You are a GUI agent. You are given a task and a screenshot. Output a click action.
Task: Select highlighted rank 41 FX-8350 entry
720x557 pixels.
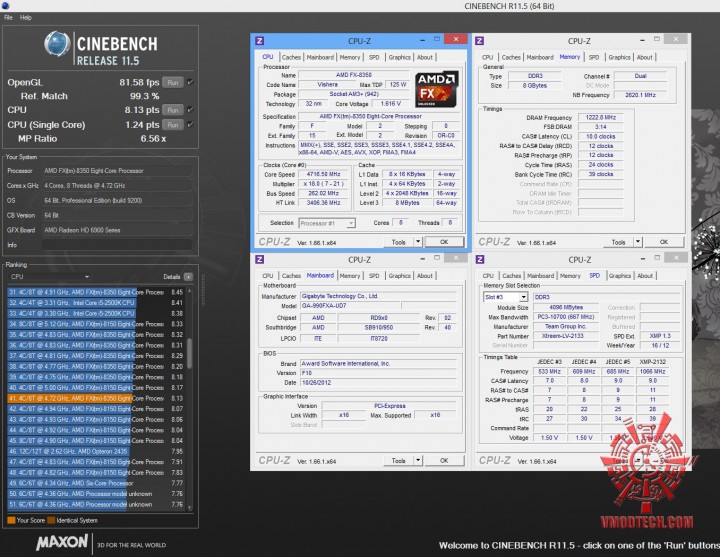tap(96, 398)
